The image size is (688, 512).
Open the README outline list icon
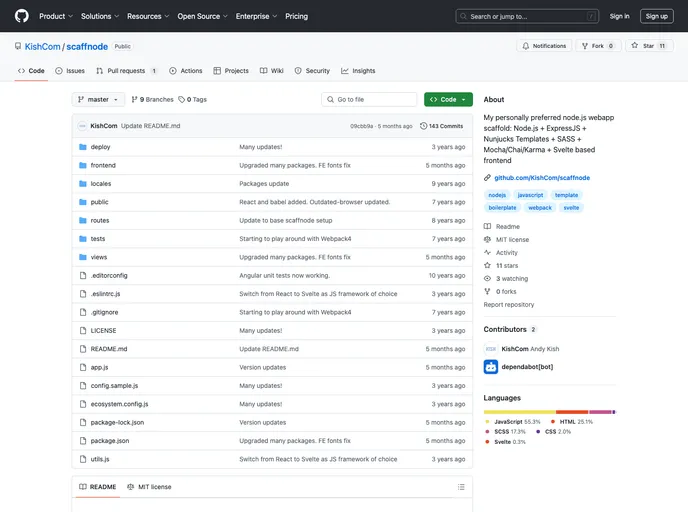(x=461, y=487)
